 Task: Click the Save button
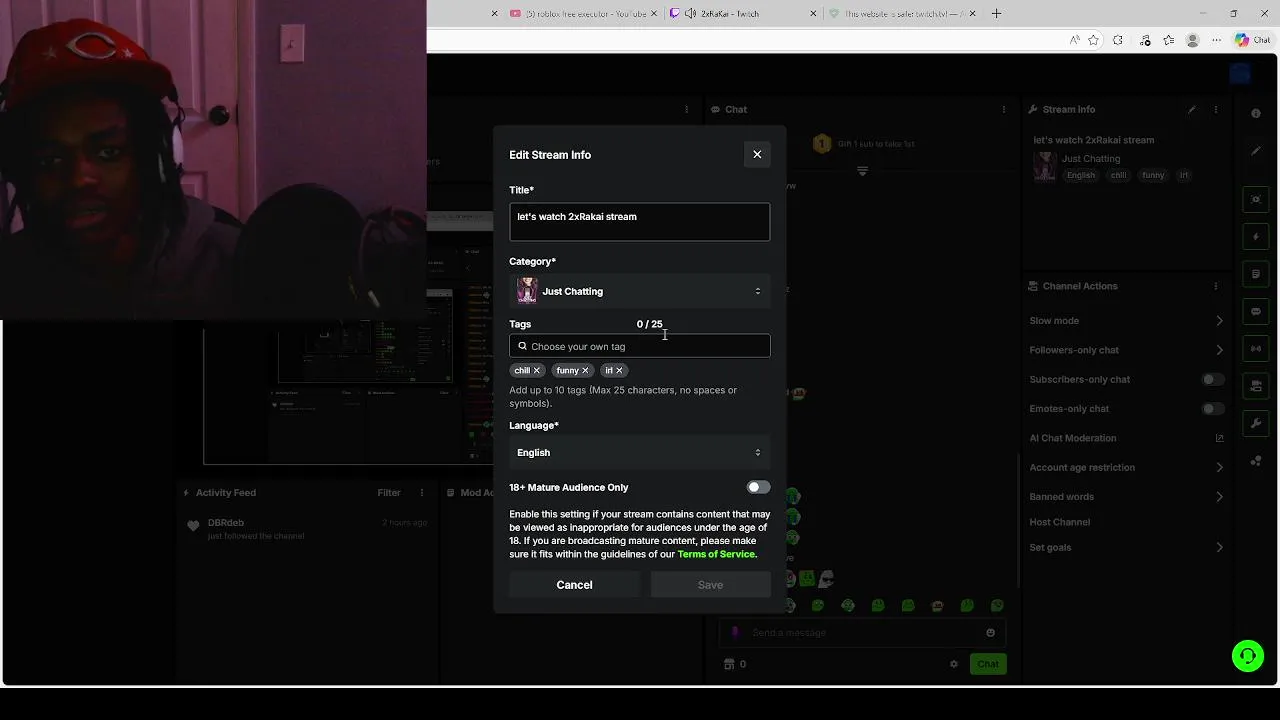710,585
